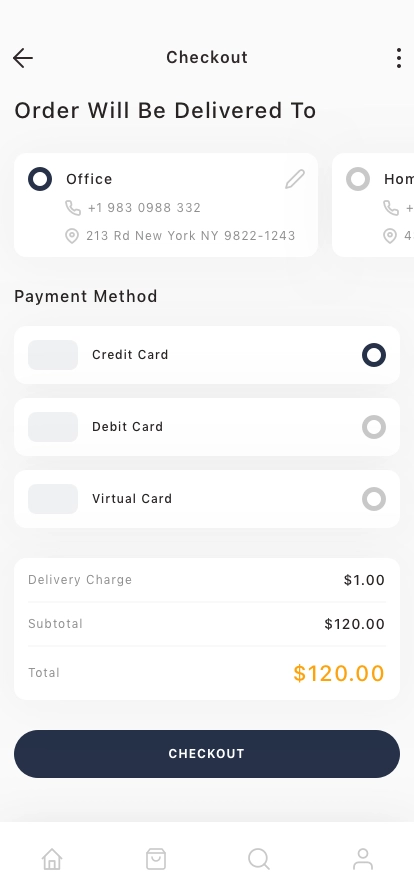Tap the Debit Card logo placeholder
414x896 pixels.
[53, 427]
